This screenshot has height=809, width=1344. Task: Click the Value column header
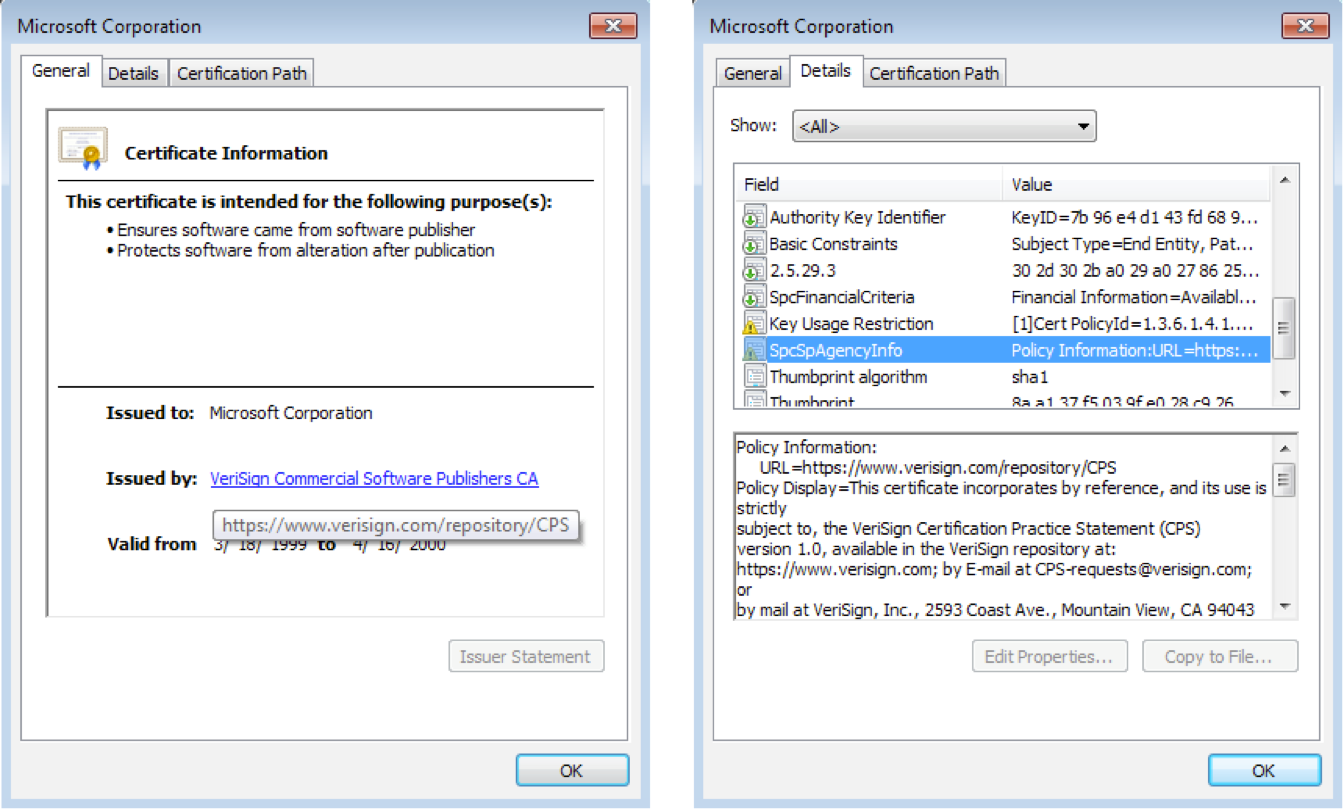1137,184
